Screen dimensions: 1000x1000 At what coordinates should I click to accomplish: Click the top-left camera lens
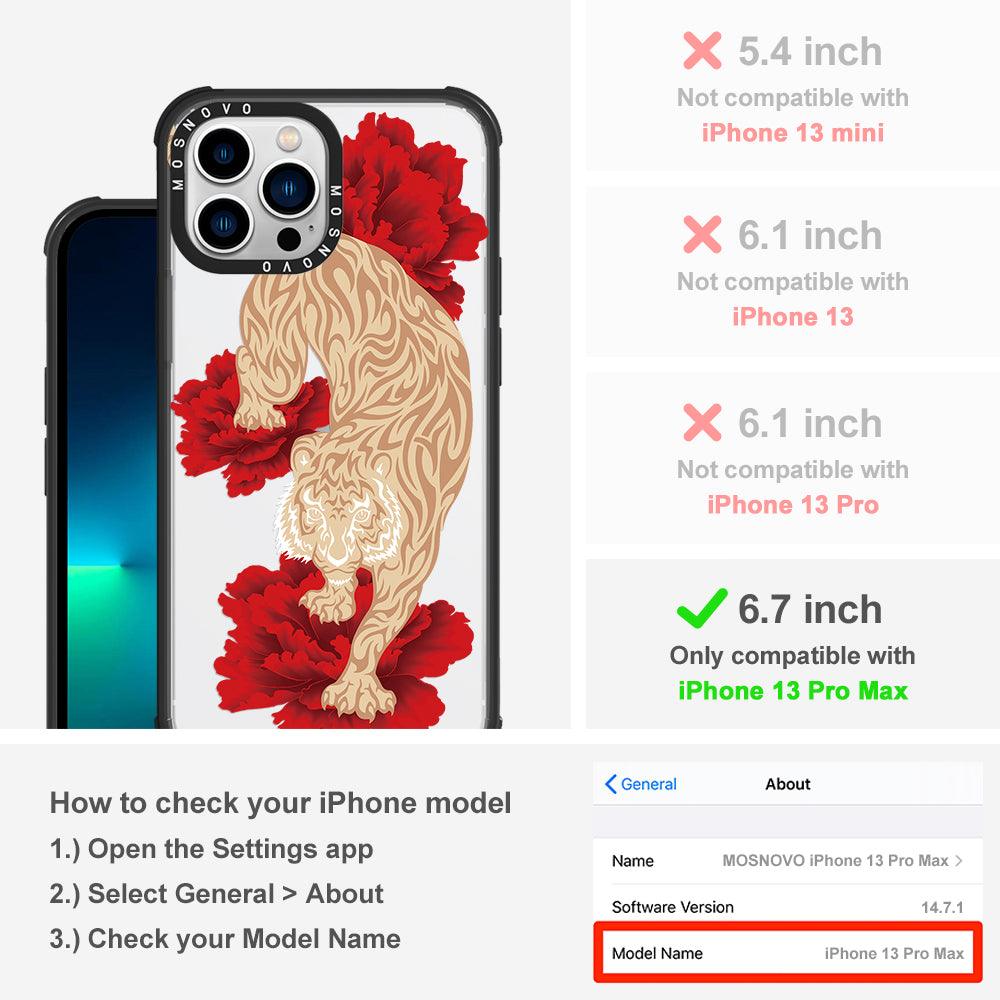tap(223, 154)
